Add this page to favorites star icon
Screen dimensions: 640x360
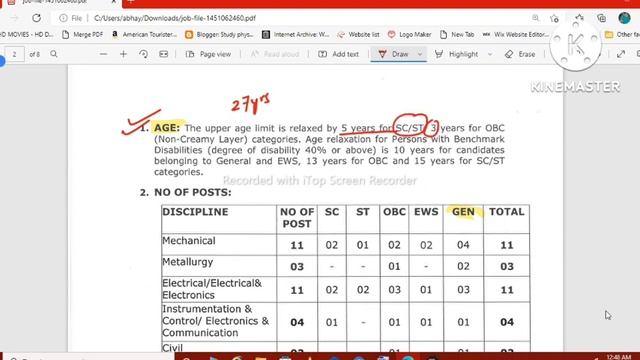point(554,18)
